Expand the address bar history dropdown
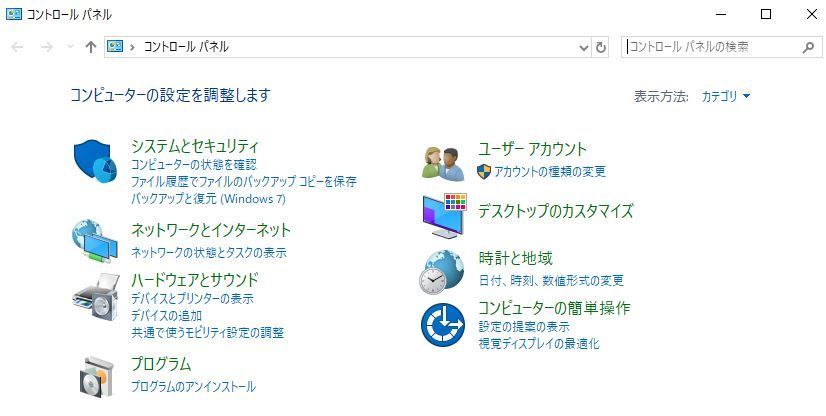This screenshot has height=416, width=826. coord(584,47)
